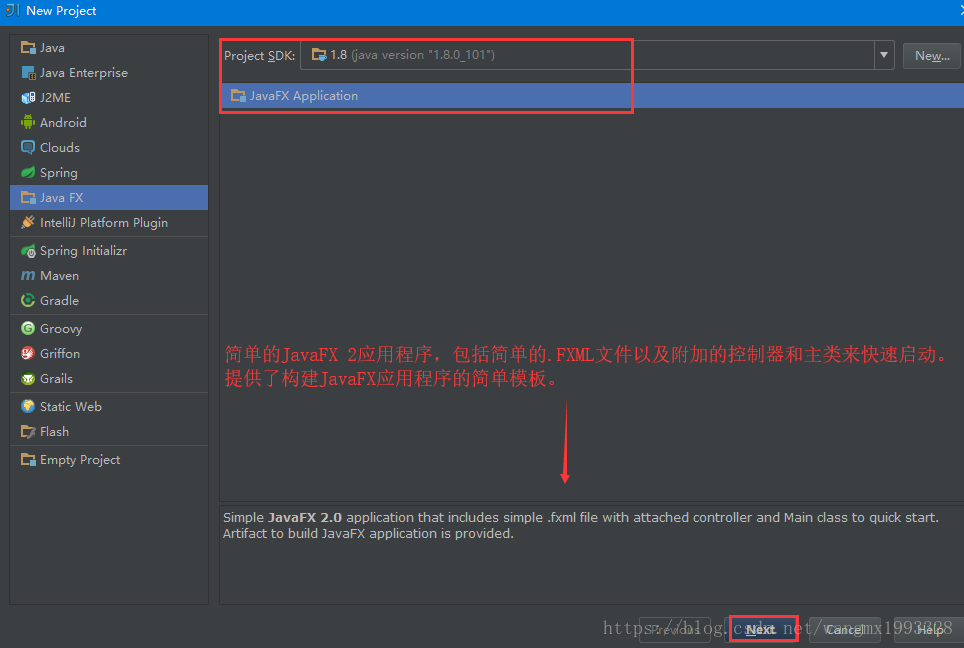
Task: Click the Empty Project icon
Action: click(x=28, y=460)
